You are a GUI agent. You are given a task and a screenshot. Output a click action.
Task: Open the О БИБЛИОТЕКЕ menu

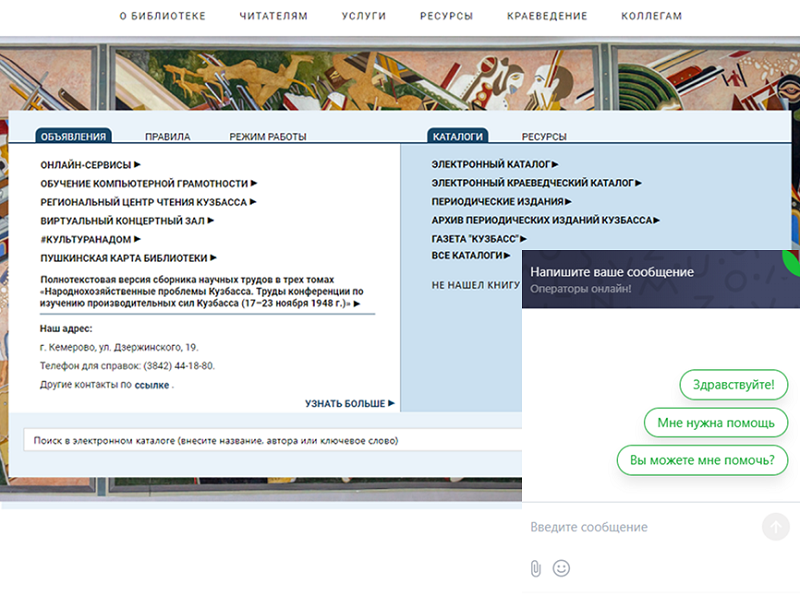(x=162, y=16)
